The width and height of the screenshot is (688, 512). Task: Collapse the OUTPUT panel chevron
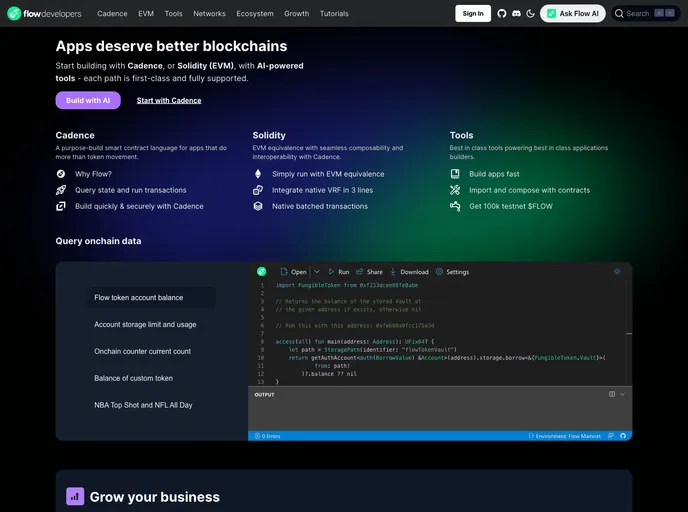(x=623, y=394)
